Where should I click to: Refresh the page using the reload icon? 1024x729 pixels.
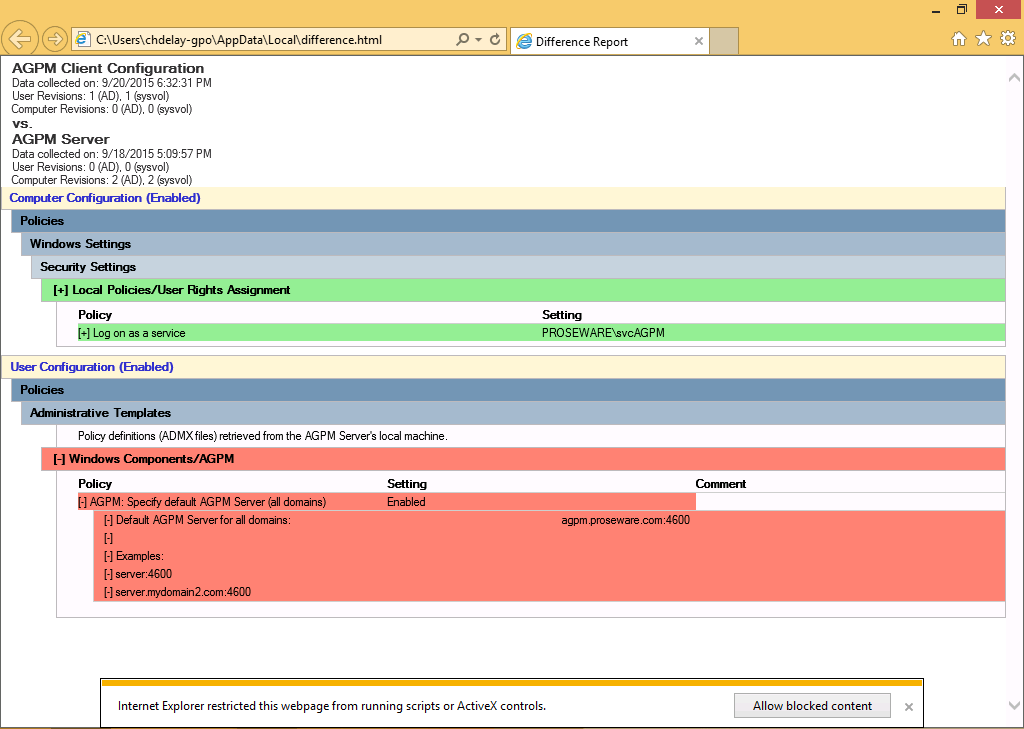click(x=495, y=40)
